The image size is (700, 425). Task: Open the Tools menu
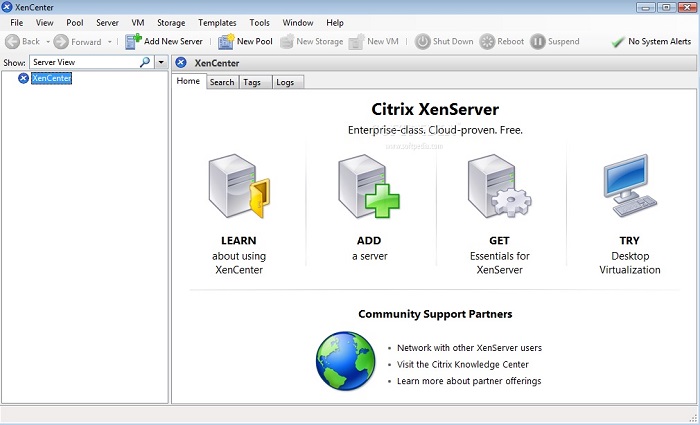[259, 23]
